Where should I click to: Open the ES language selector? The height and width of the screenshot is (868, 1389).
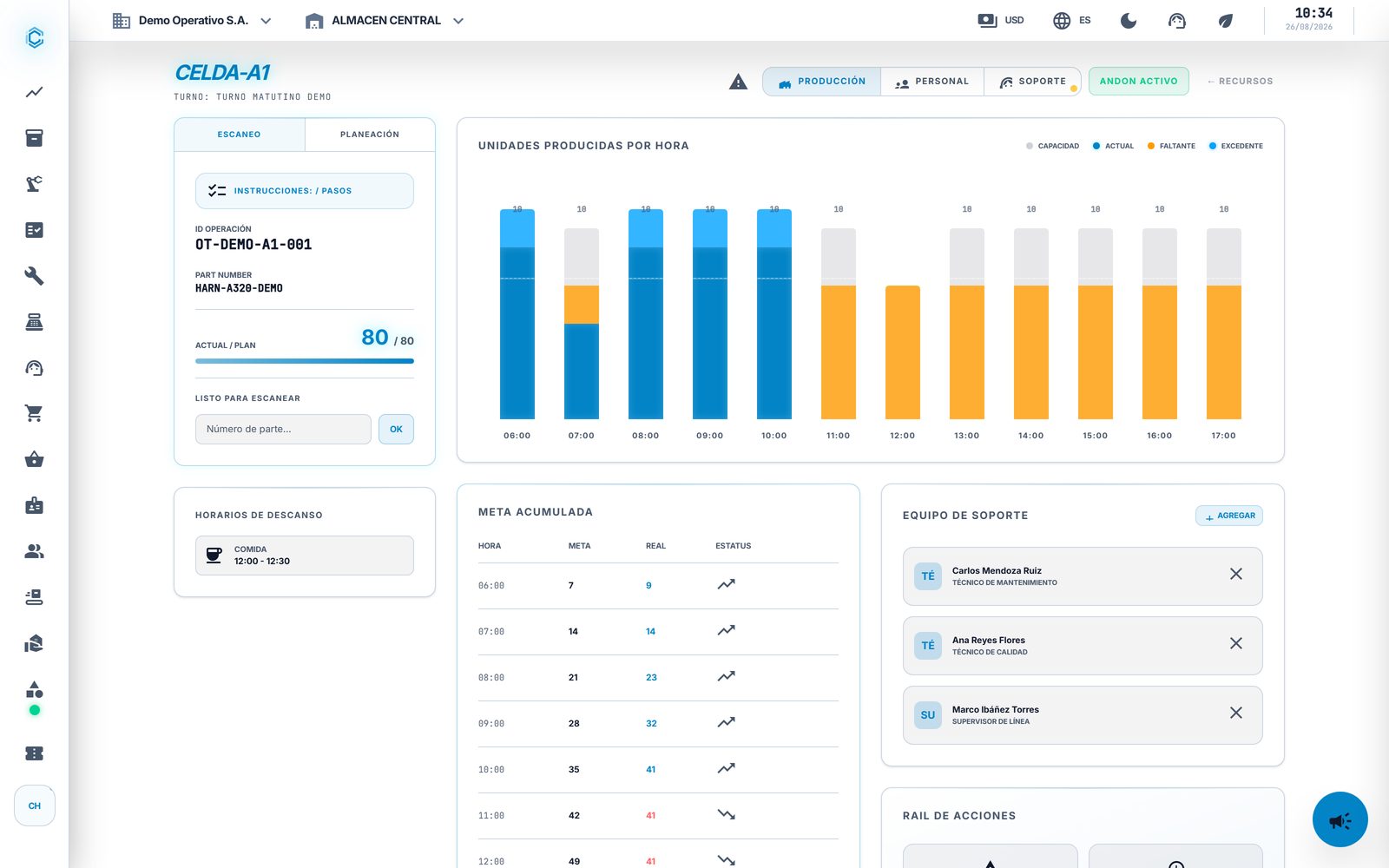1072,21
